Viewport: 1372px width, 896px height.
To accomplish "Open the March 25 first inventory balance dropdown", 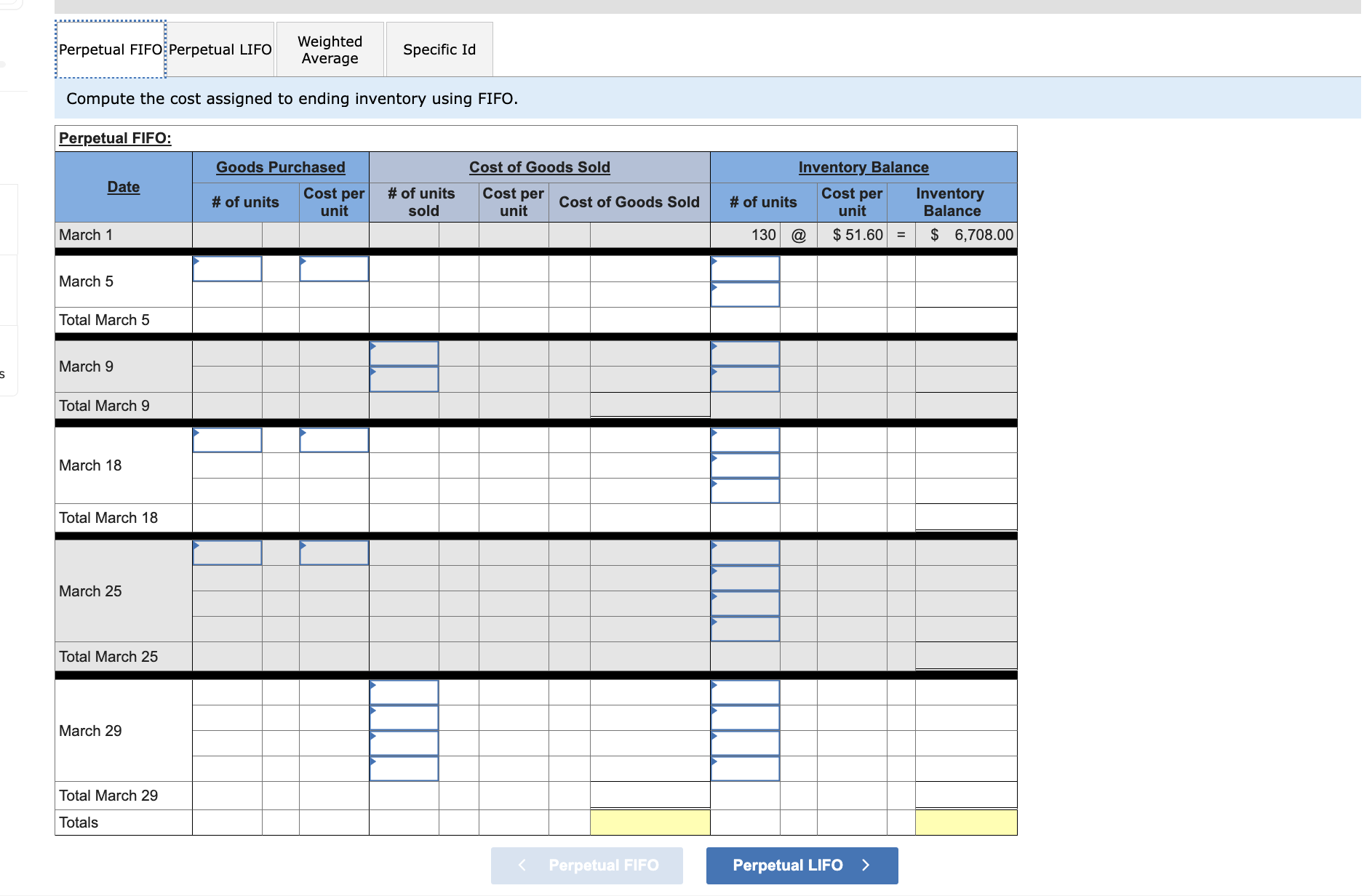I will click(x=744, y=553).
